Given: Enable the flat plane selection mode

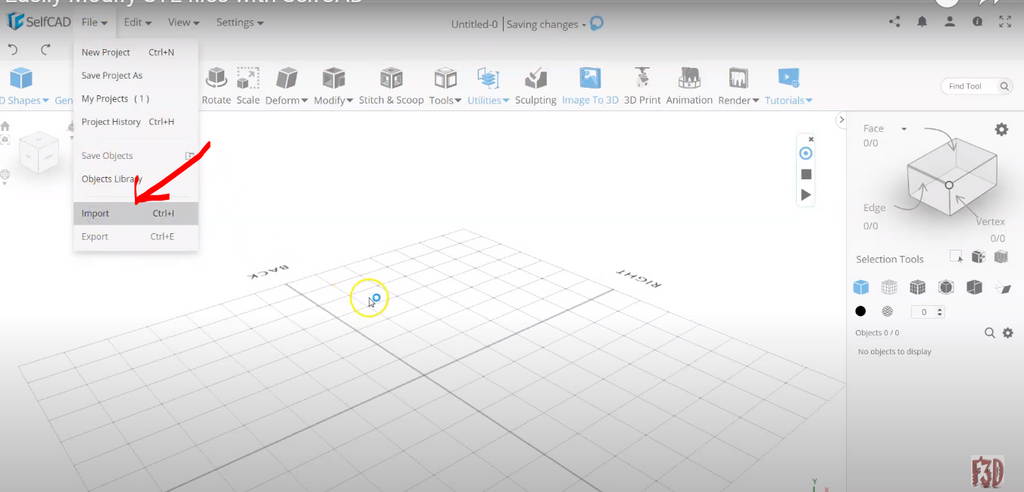Looking at the screenshot, I should click(x=1002, y=287).
